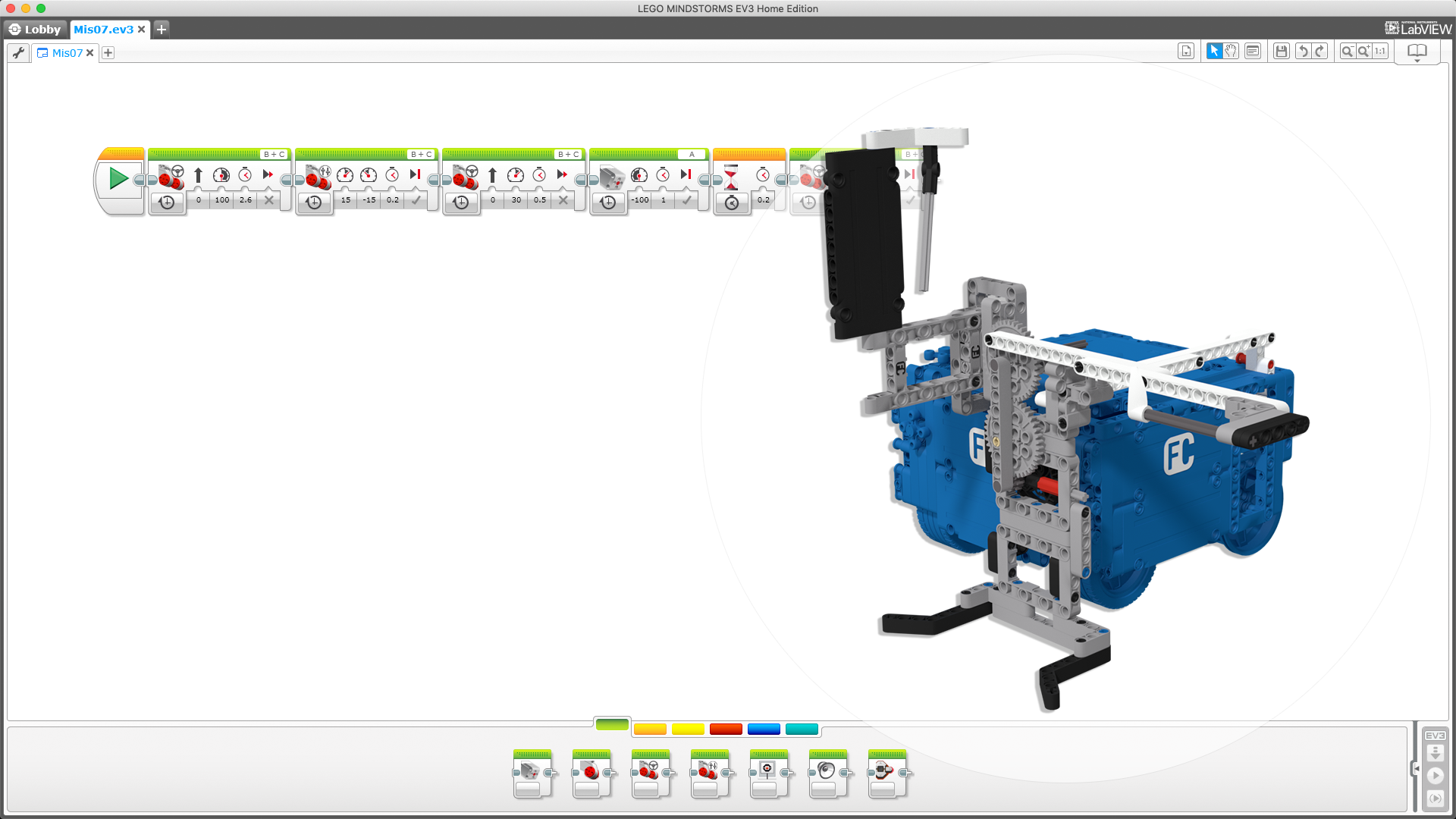Viewport: 1456px width, 819px height.
Task: Click the Start block of the program
Action: point(118,179)
